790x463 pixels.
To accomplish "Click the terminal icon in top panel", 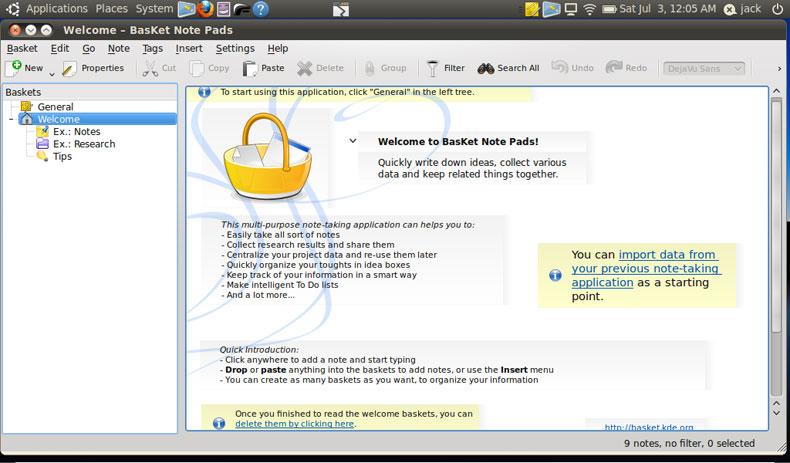I will (341, 9).
